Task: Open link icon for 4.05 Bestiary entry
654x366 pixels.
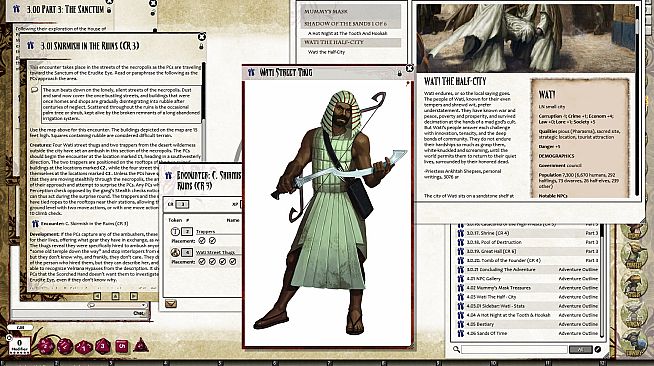Action: [x=460, y=324]
